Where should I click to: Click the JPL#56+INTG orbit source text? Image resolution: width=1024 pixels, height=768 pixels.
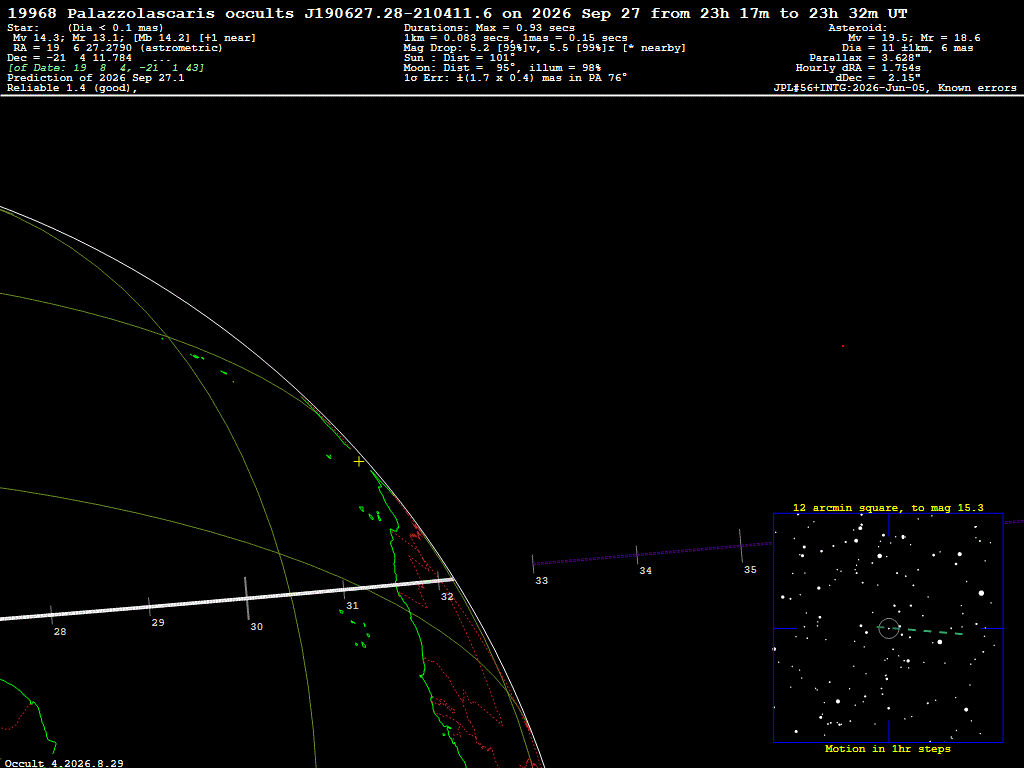(895, 88)
